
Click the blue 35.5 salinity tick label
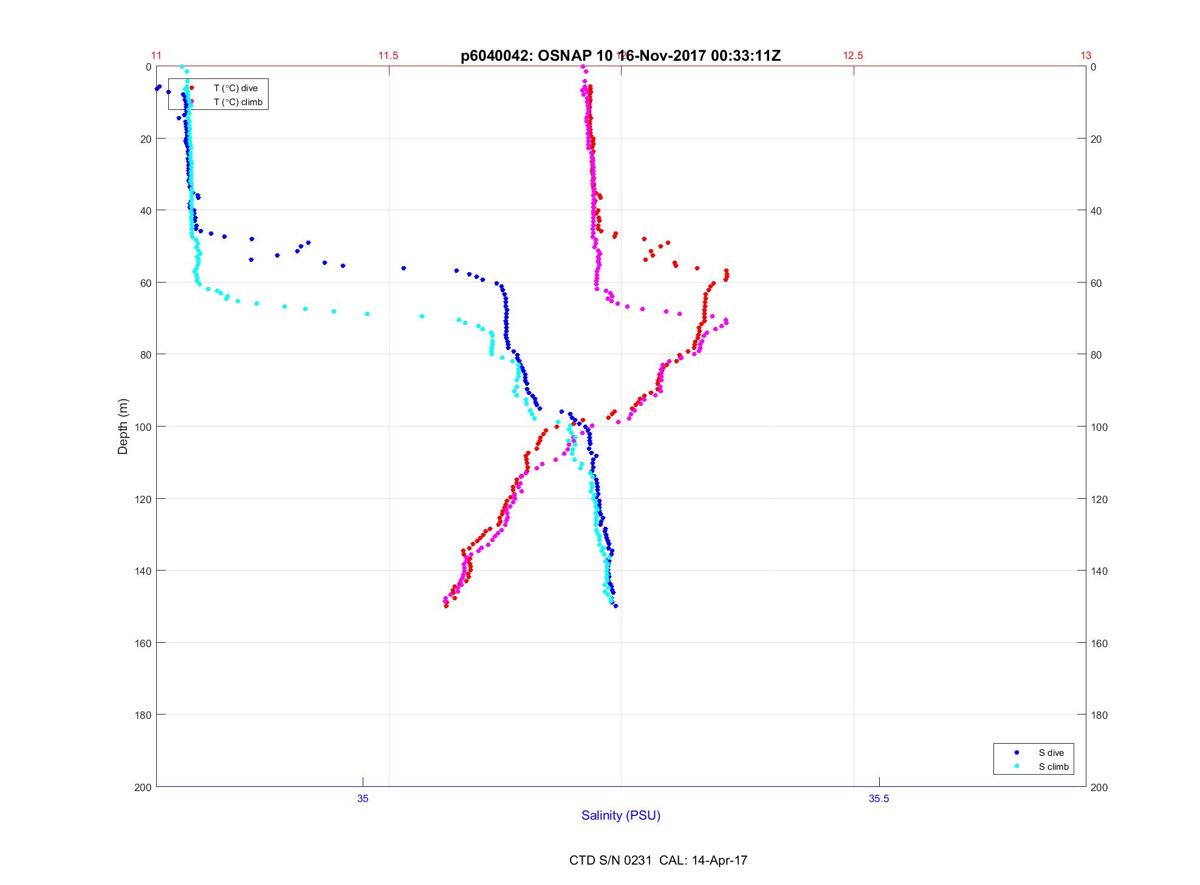coord(878,798)
